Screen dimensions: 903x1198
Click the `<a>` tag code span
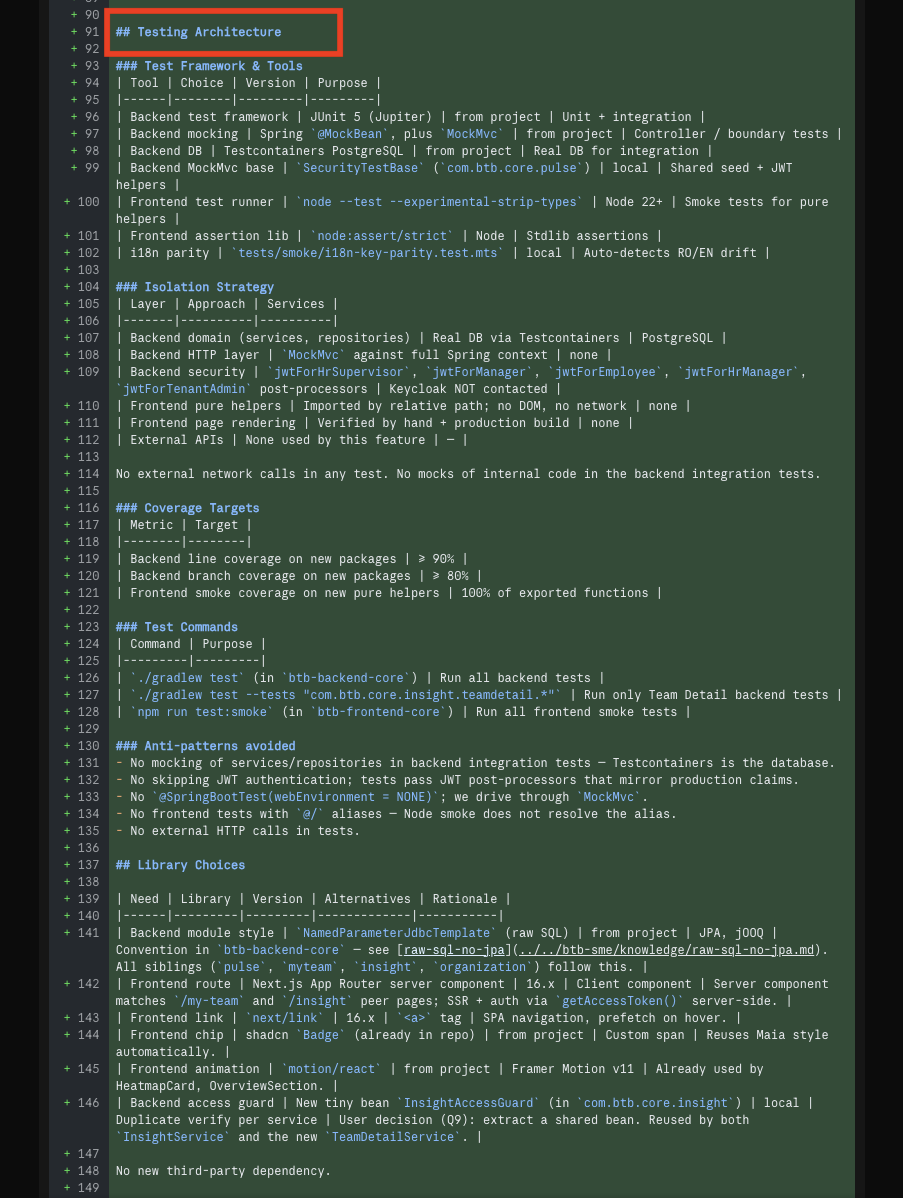[415, 1018]
